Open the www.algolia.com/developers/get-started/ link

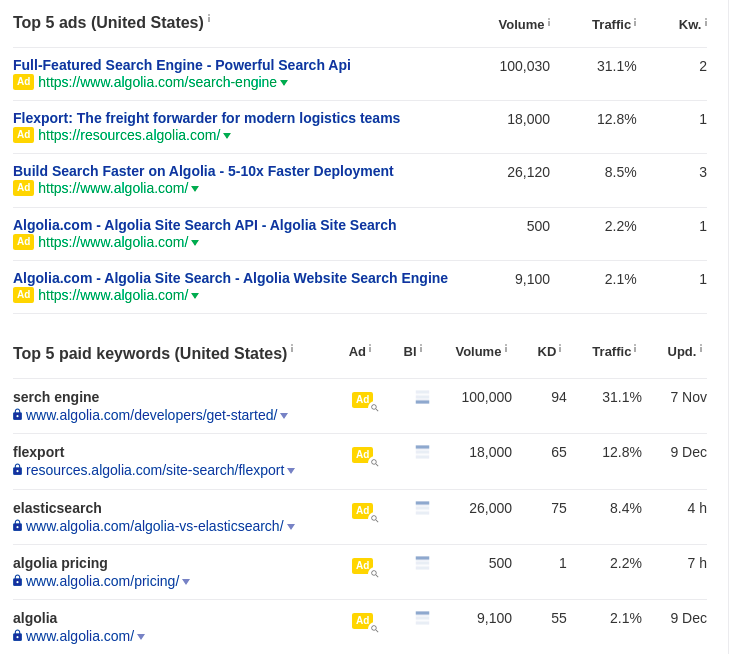(151, 415)
